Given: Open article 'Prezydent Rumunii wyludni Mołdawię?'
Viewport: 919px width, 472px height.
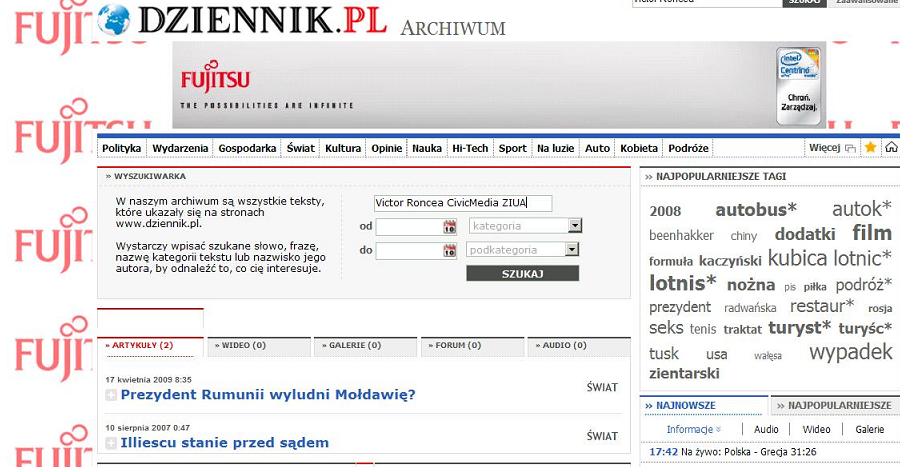Looking at the screenshot, I should [268, 395].
